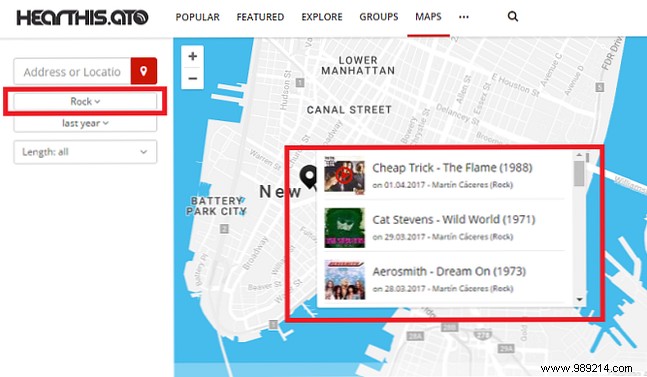The height and width of the screenshot is (377, 647).
Task: Click the Canal Street map label
Action: (349, 110)
